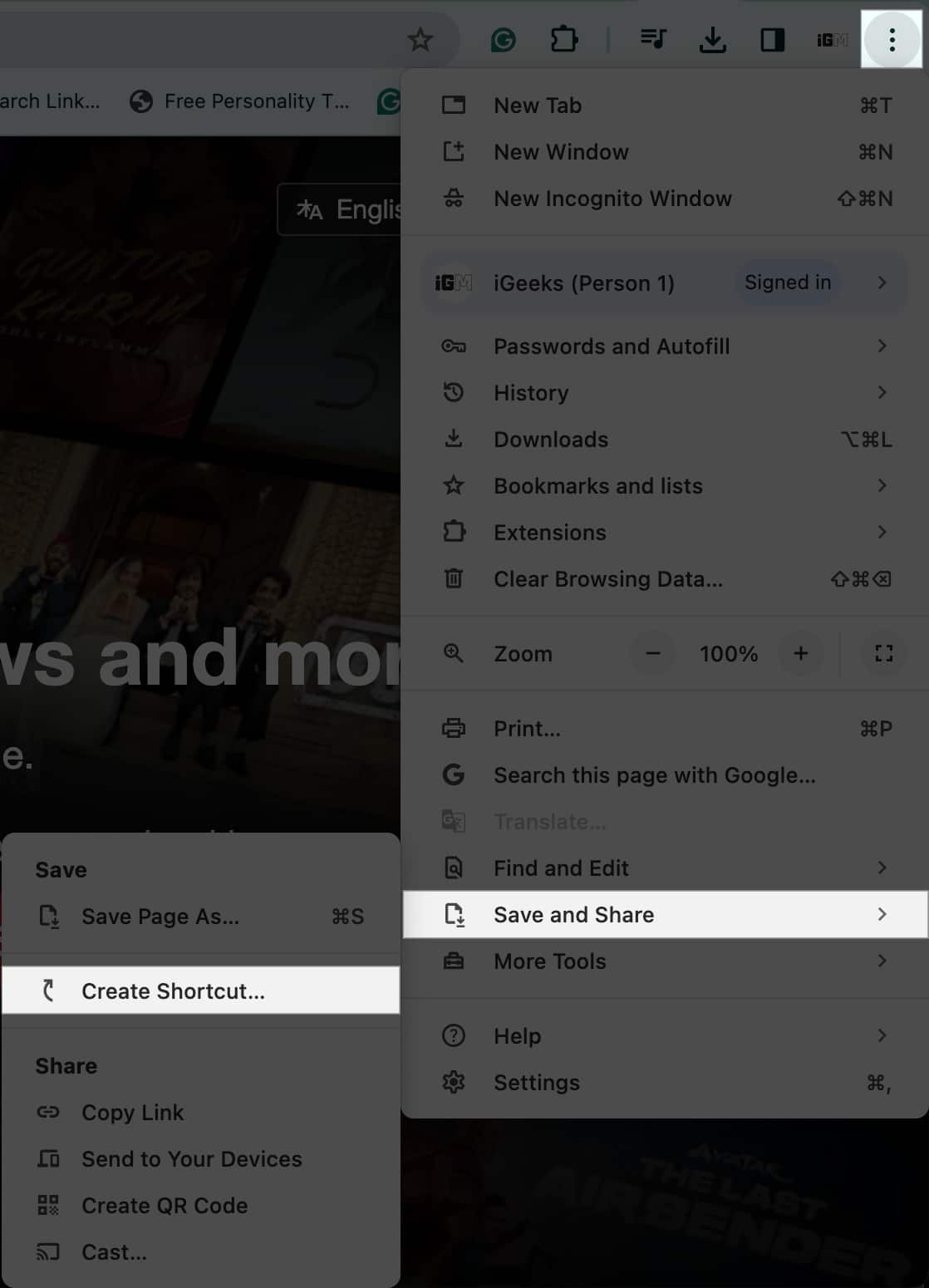Expand the Extensions submenu
The image size is (929, 1288).
point(665,533)
